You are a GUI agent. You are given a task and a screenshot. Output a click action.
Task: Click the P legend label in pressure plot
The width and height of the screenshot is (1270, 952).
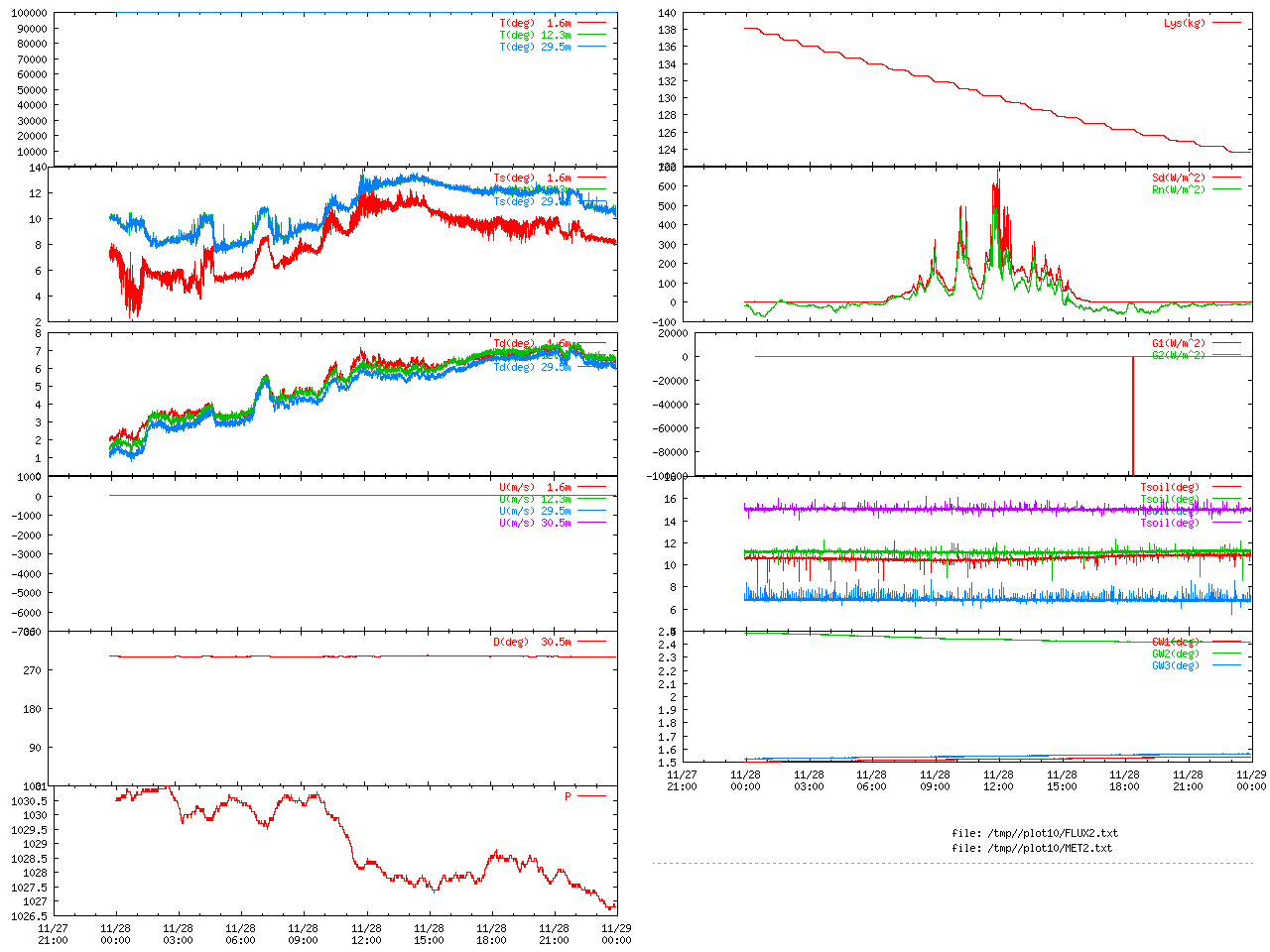pyautogui.click(x=568, y=796)
